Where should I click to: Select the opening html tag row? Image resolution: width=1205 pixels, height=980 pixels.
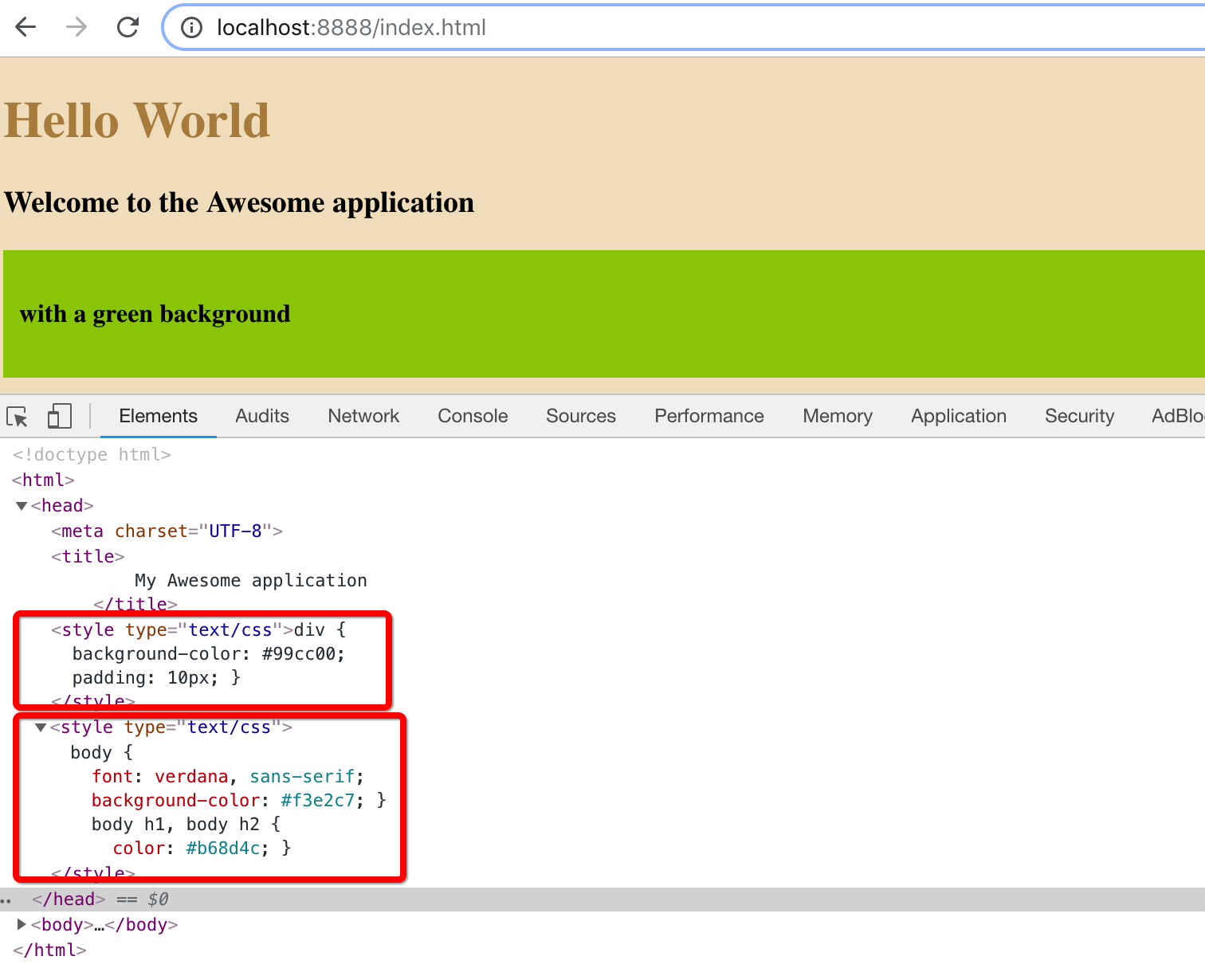[44, 480]
